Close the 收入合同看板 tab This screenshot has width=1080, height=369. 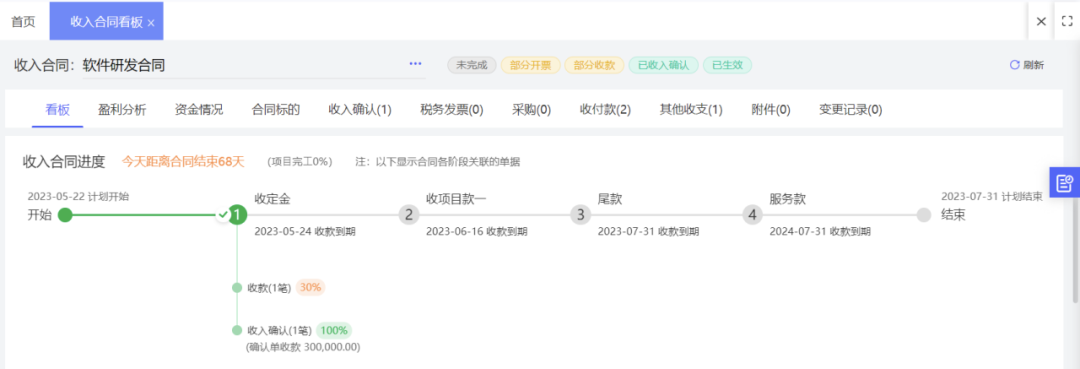[x=151, y=23]
